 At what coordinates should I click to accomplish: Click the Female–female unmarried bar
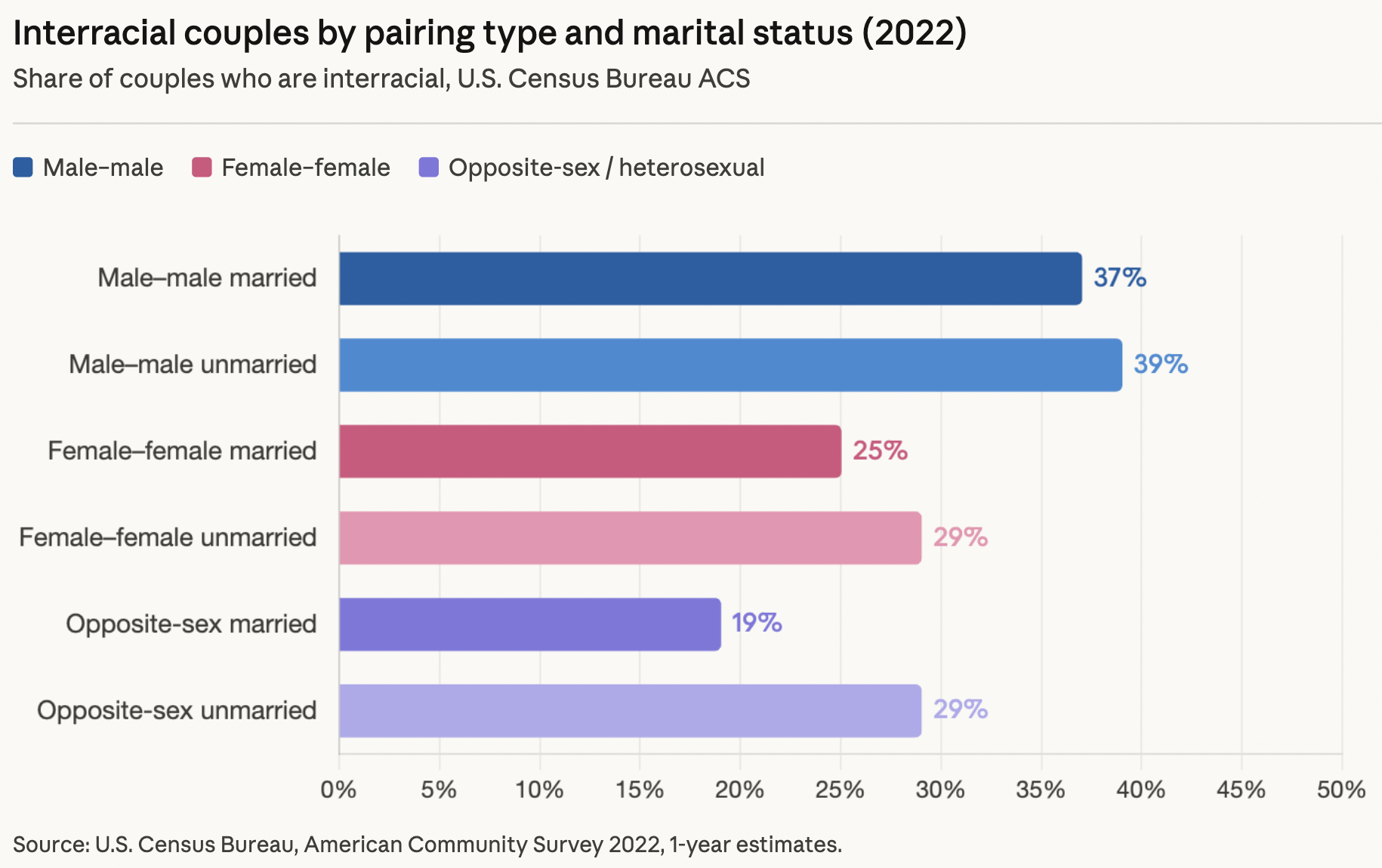[630, 538]
